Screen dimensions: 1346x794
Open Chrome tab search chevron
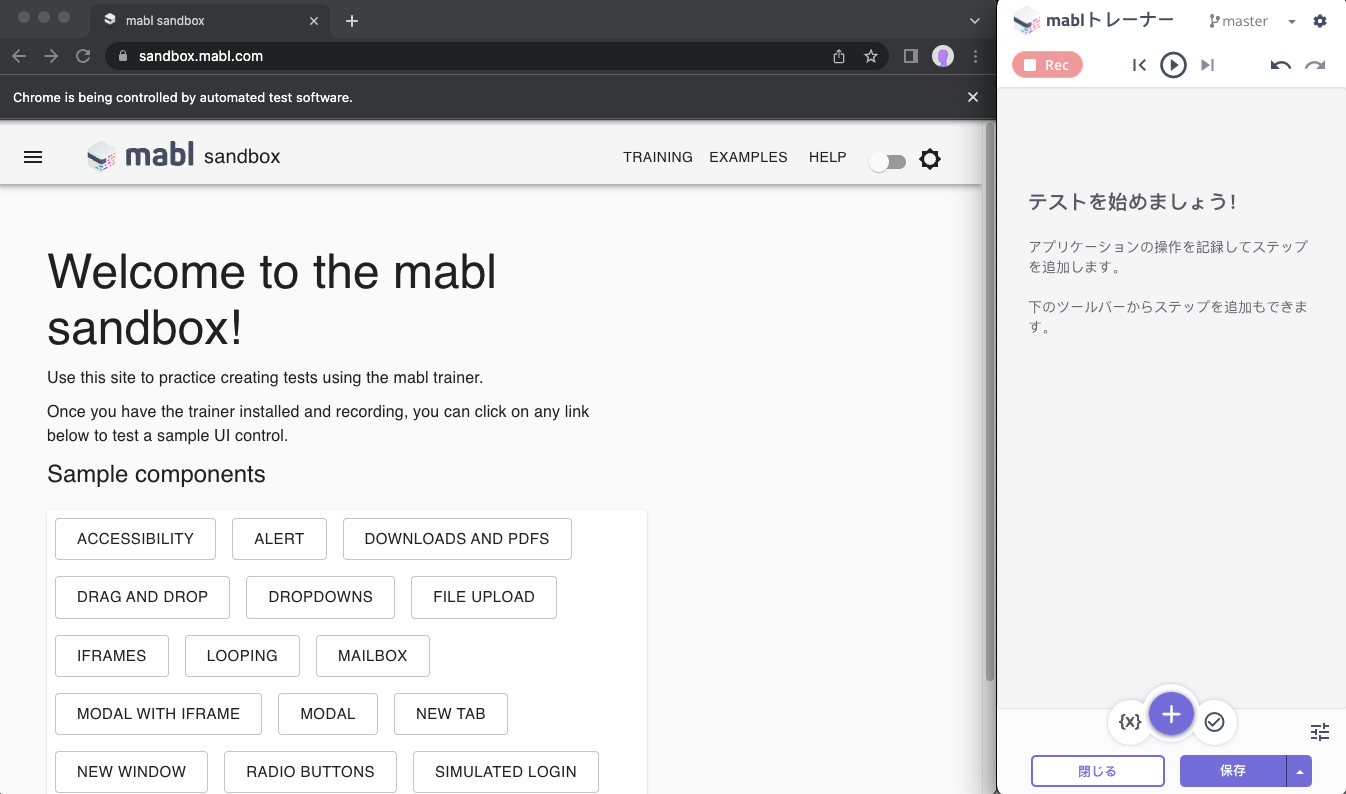[976, 20]
